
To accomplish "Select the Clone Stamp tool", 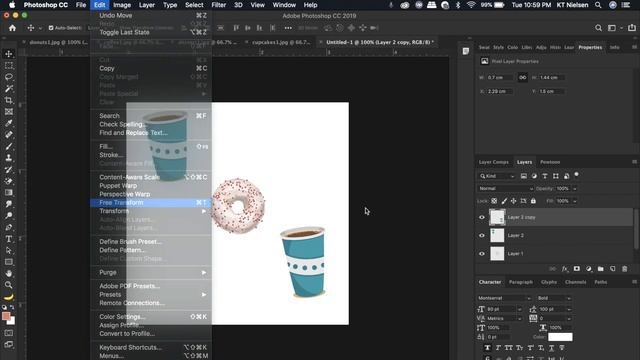I will pyautogui.click(x=9, y=158).
